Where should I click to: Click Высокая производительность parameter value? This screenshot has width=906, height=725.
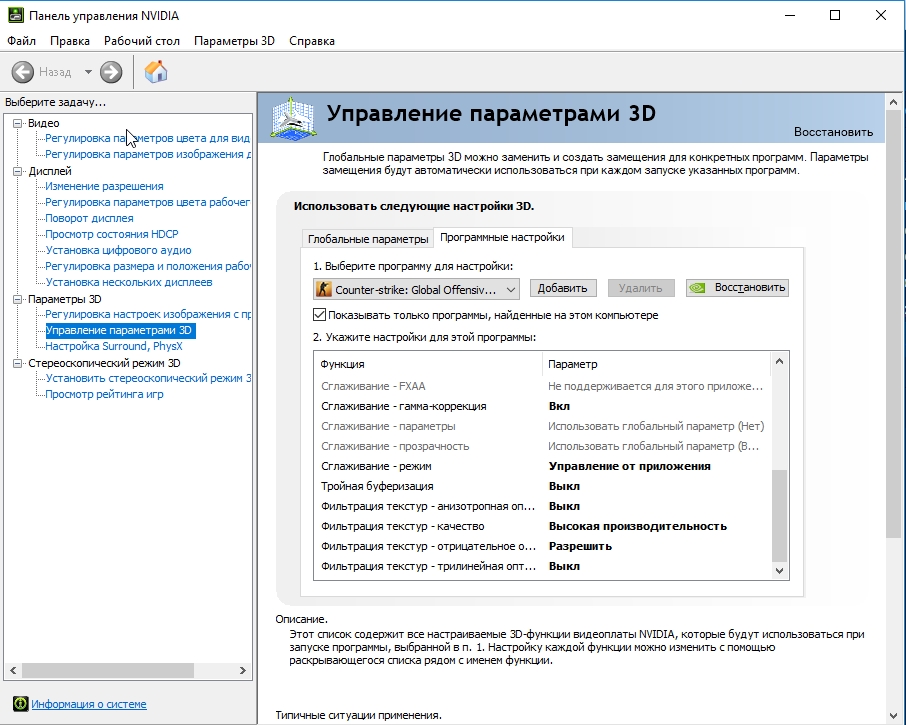click(637, 526)
